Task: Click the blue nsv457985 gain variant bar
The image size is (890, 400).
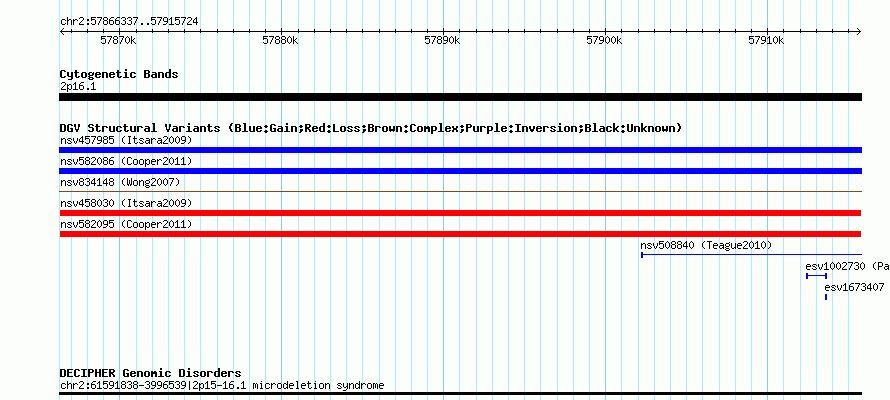Action: coord(460,150)
